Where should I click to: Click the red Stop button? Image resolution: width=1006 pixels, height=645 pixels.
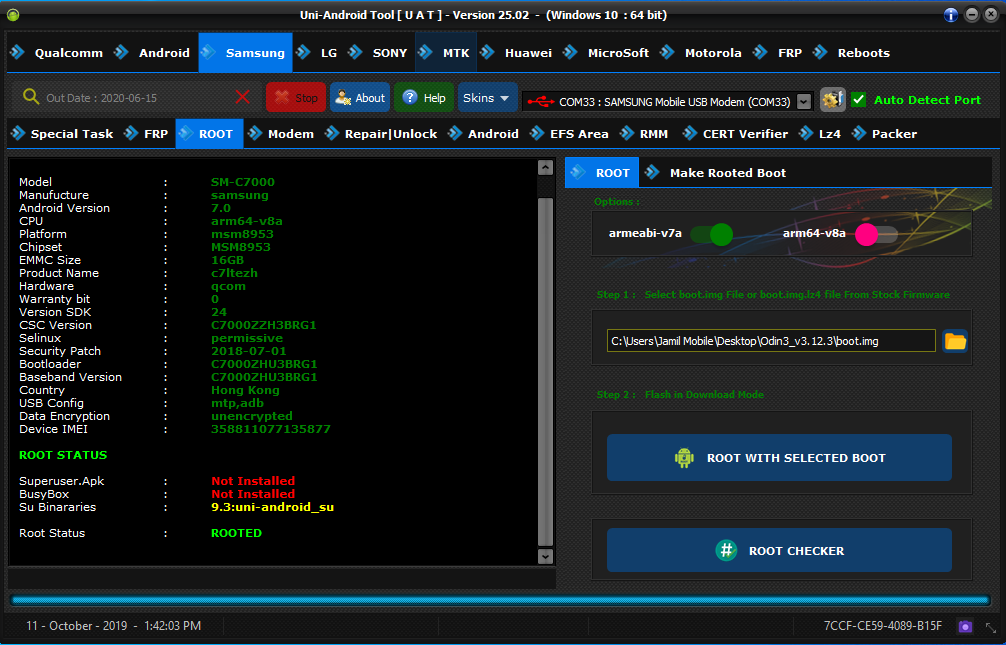tap(296, 98)
